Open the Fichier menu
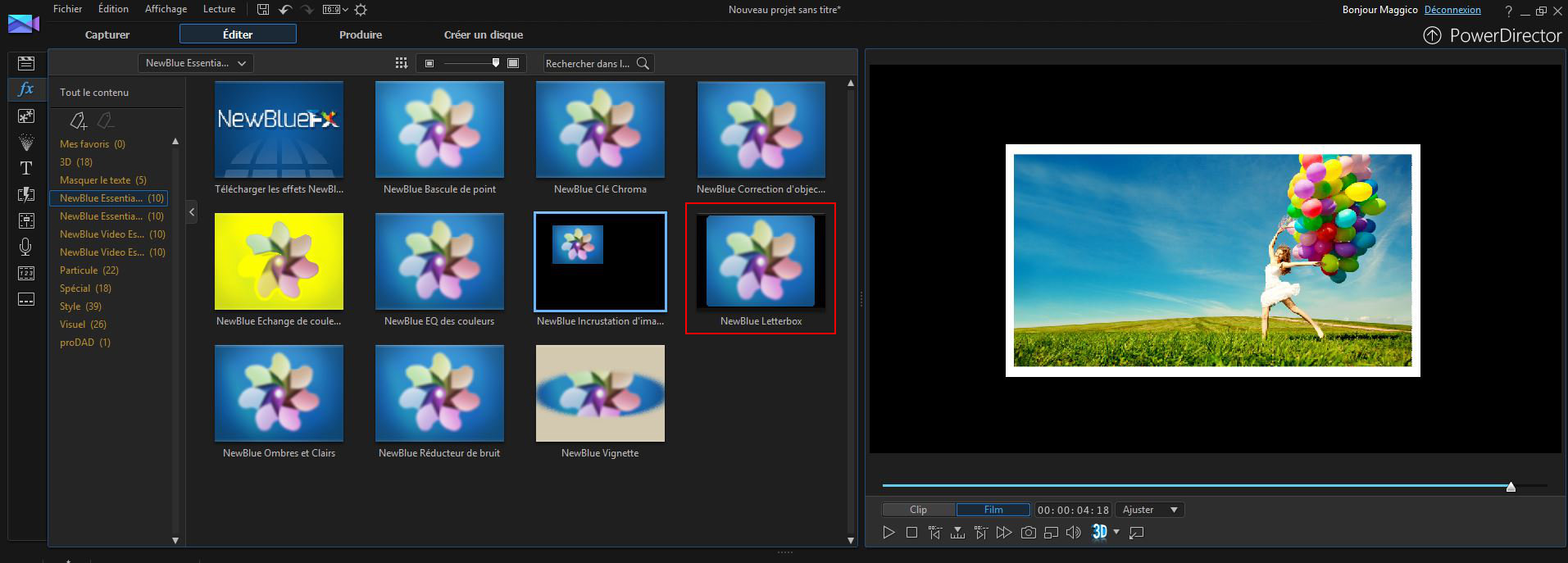The width and height of the screenshot is (1568, 563). [x=67, y=9]
